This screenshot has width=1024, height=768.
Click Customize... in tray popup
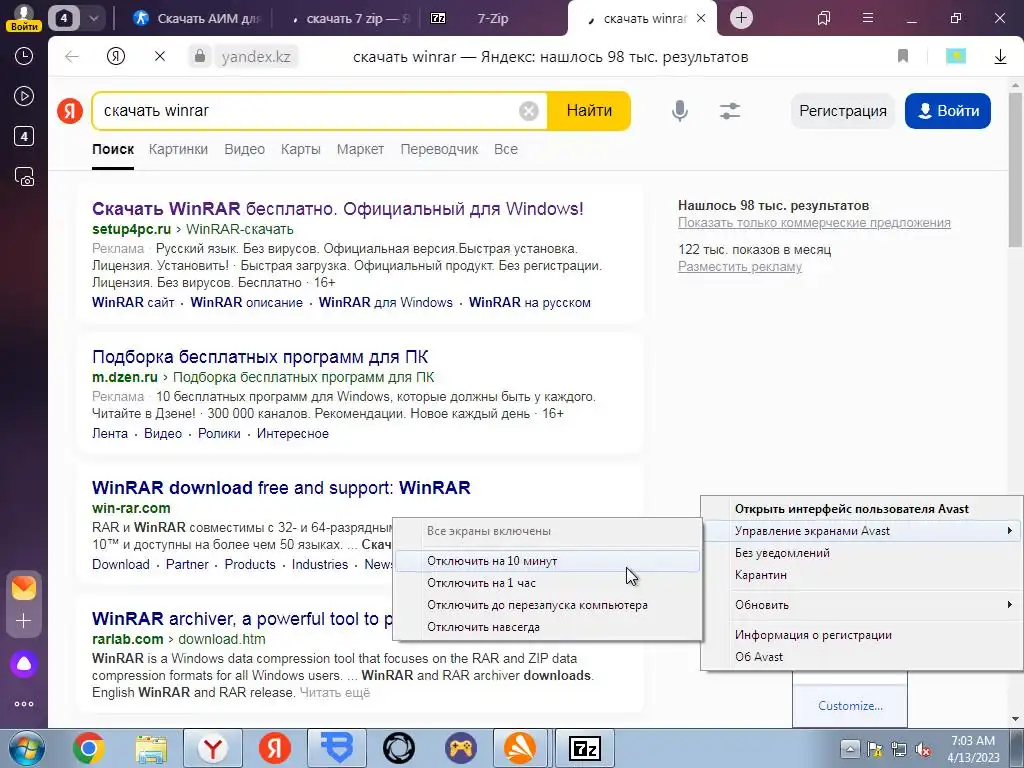point(850,706)
